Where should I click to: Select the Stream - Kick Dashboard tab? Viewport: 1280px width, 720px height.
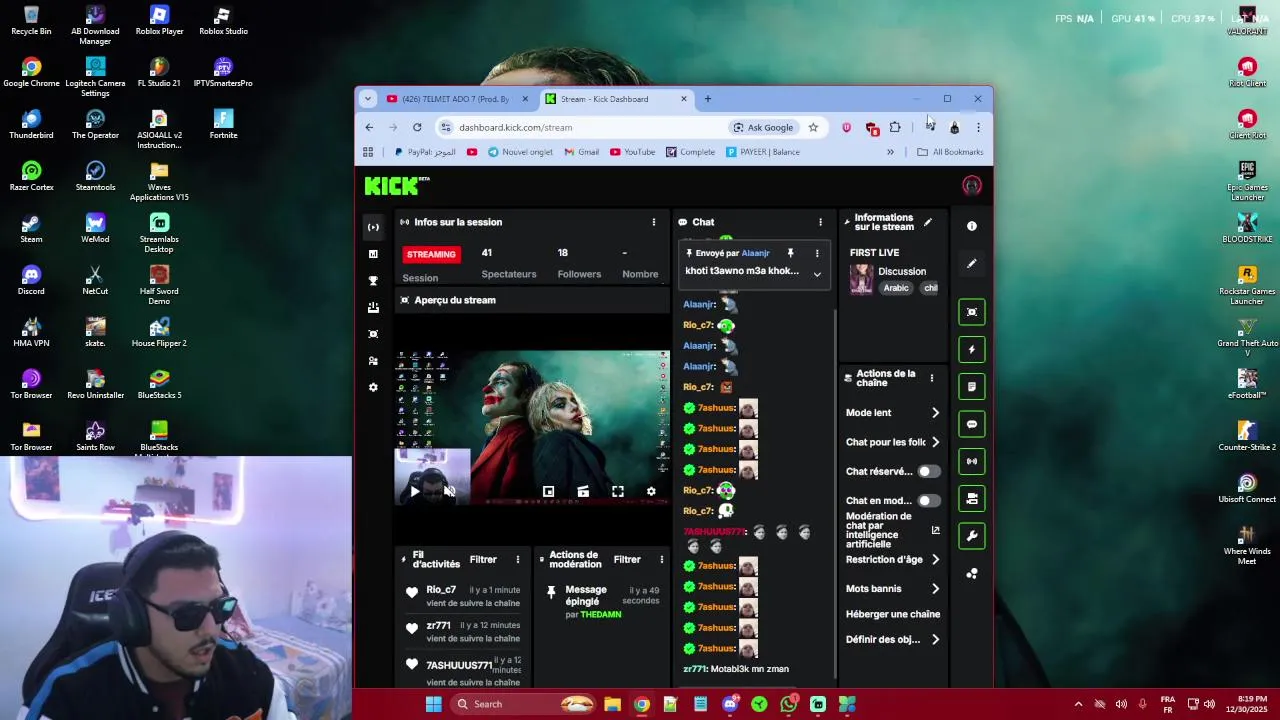point(614,99)
